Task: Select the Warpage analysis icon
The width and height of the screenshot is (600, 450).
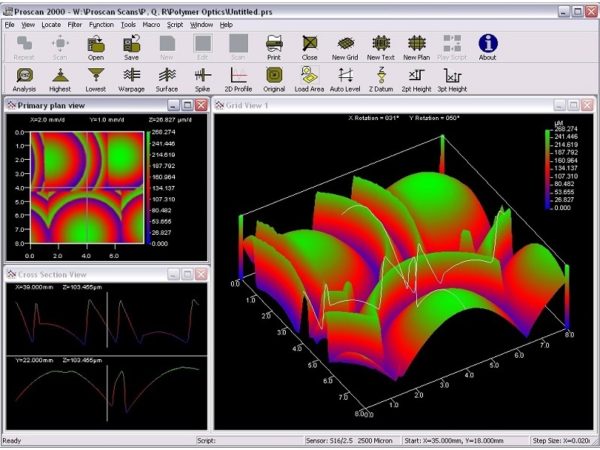Action: tap(131, 78)
